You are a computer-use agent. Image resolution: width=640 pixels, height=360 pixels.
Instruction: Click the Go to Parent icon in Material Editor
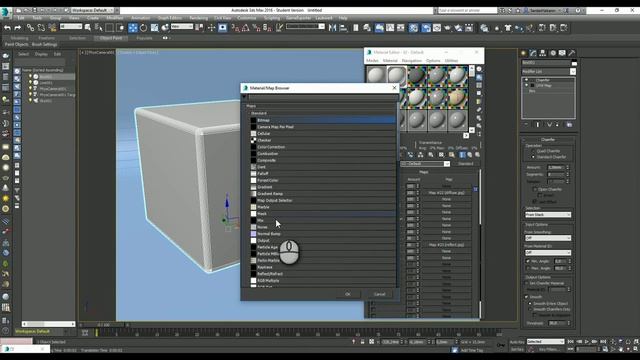tap(470, 155)
